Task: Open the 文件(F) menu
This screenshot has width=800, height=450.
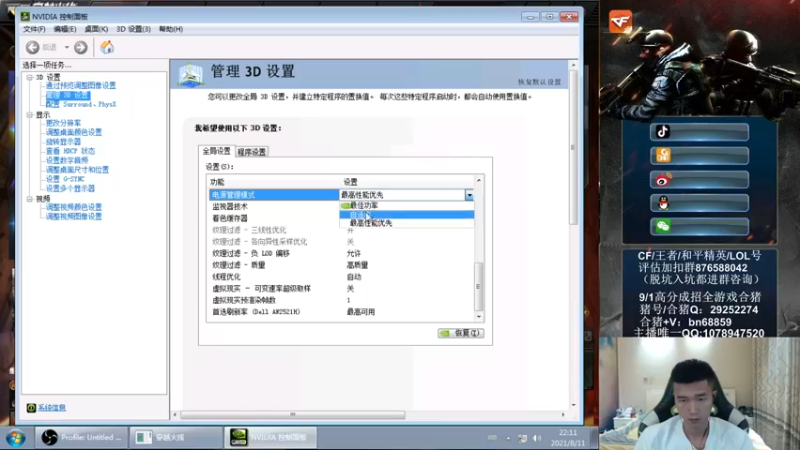Action: pos(34,29)
